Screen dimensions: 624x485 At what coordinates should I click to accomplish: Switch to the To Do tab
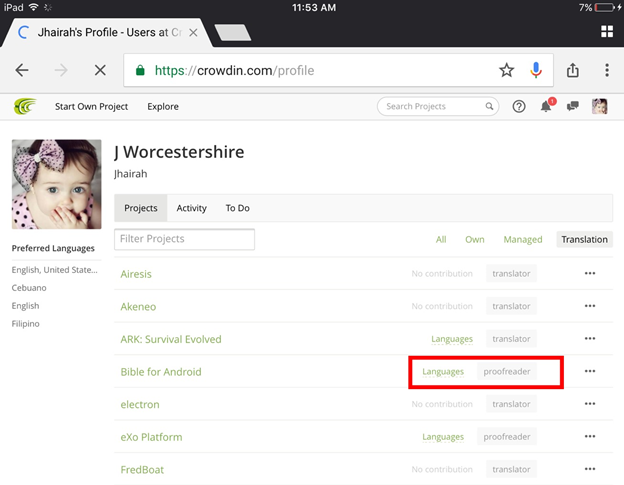[x=238, y=208]
